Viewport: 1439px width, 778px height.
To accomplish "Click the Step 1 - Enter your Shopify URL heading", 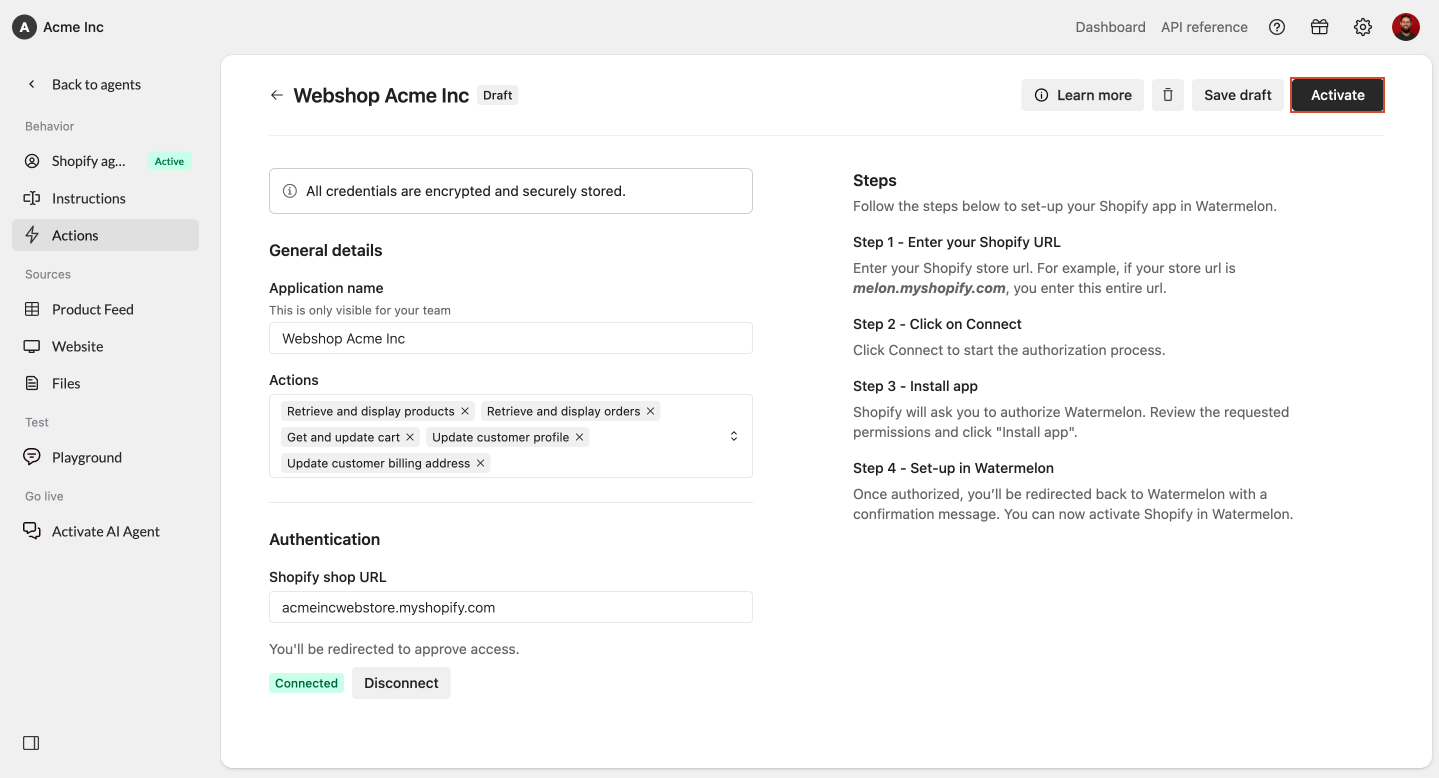I will pos(957,242).
